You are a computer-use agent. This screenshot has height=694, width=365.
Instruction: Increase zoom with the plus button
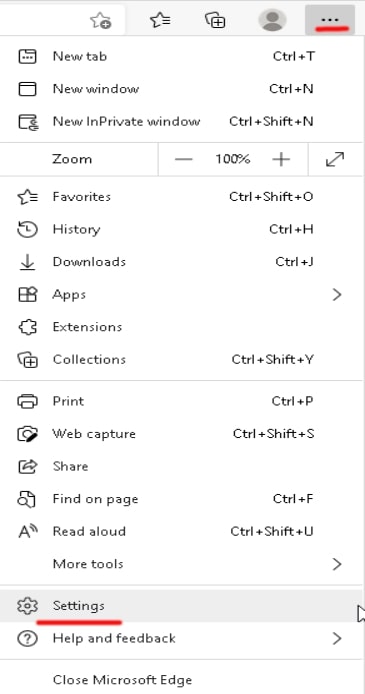(x=281, y=159)
